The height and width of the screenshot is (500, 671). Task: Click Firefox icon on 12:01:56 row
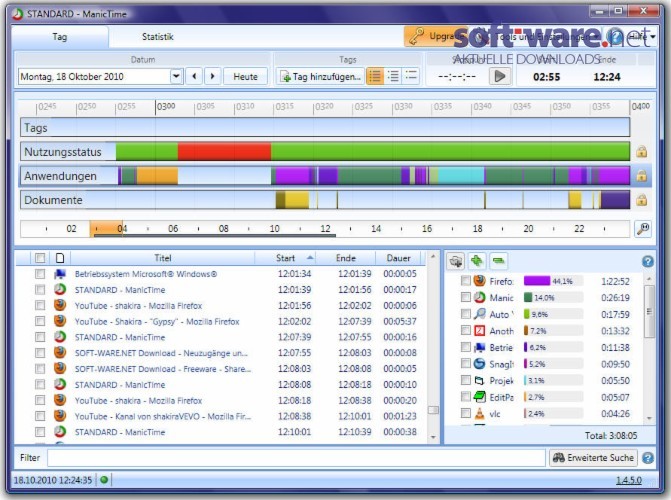(x=60, y=305)
